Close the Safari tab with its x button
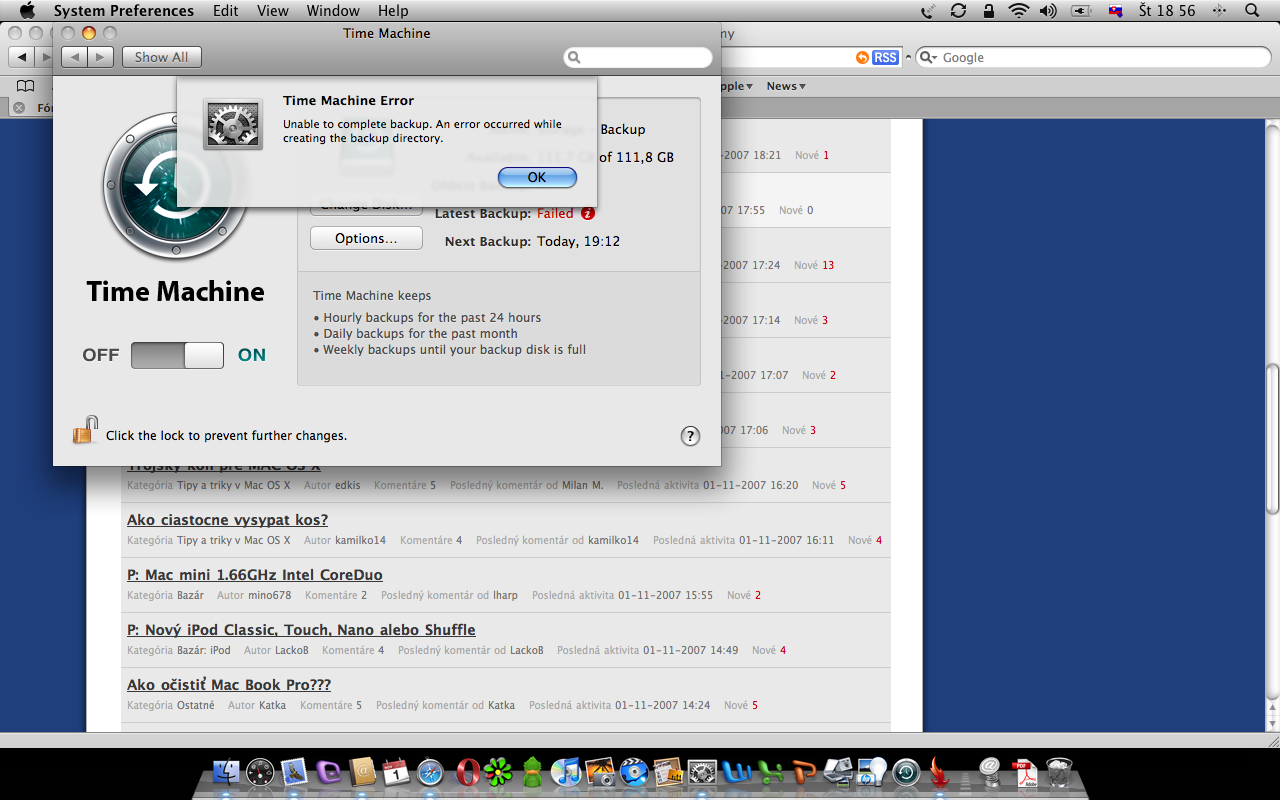The height and width of the screenshot is (800, 1280). 19,107
